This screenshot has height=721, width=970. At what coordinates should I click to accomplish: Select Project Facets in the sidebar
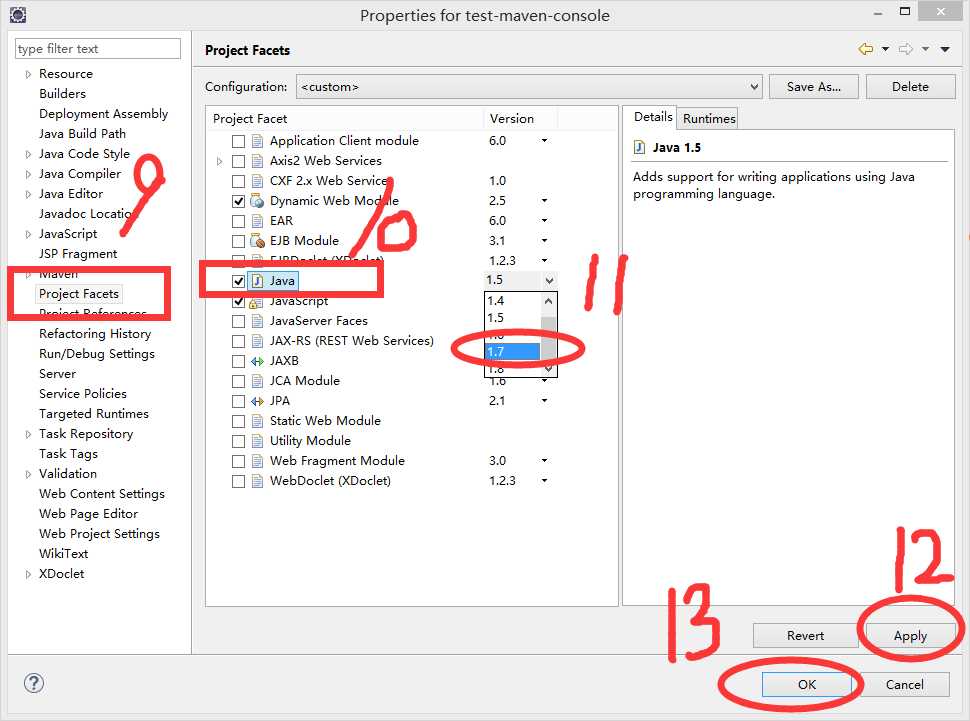79,293
